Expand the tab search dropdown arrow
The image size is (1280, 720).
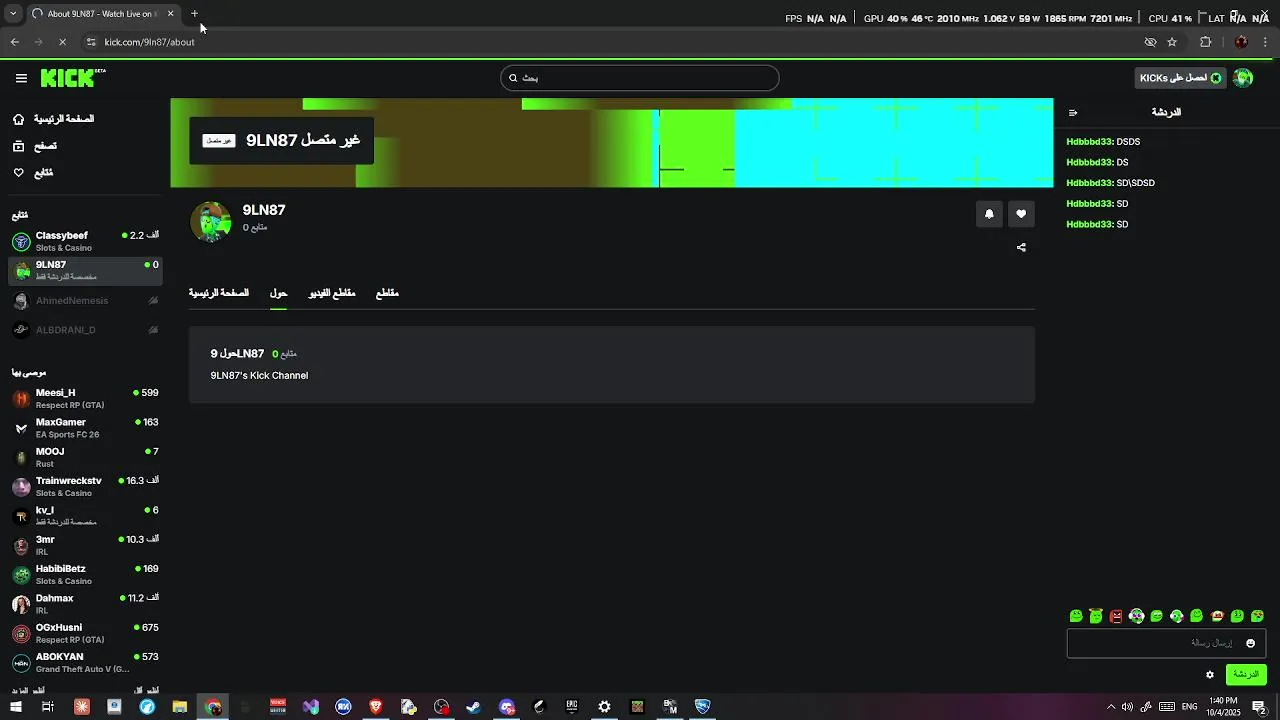click(13, 14)
